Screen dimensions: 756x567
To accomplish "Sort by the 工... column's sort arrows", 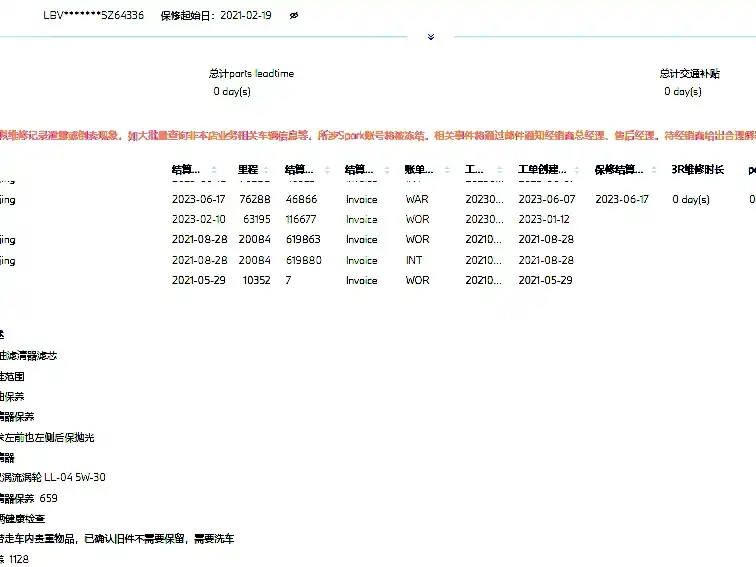I will coord(500,170).
